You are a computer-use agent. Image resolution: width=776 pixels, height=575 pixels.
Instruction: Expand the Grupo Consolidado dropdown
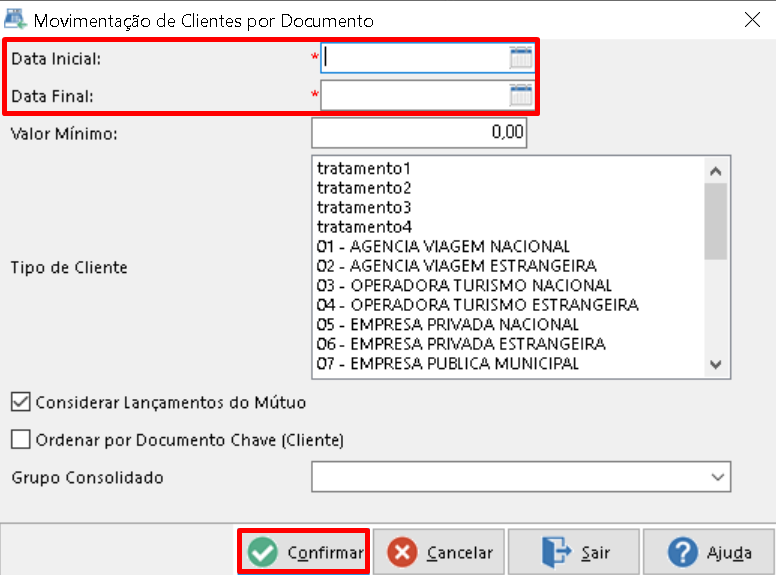click(718, 477)
